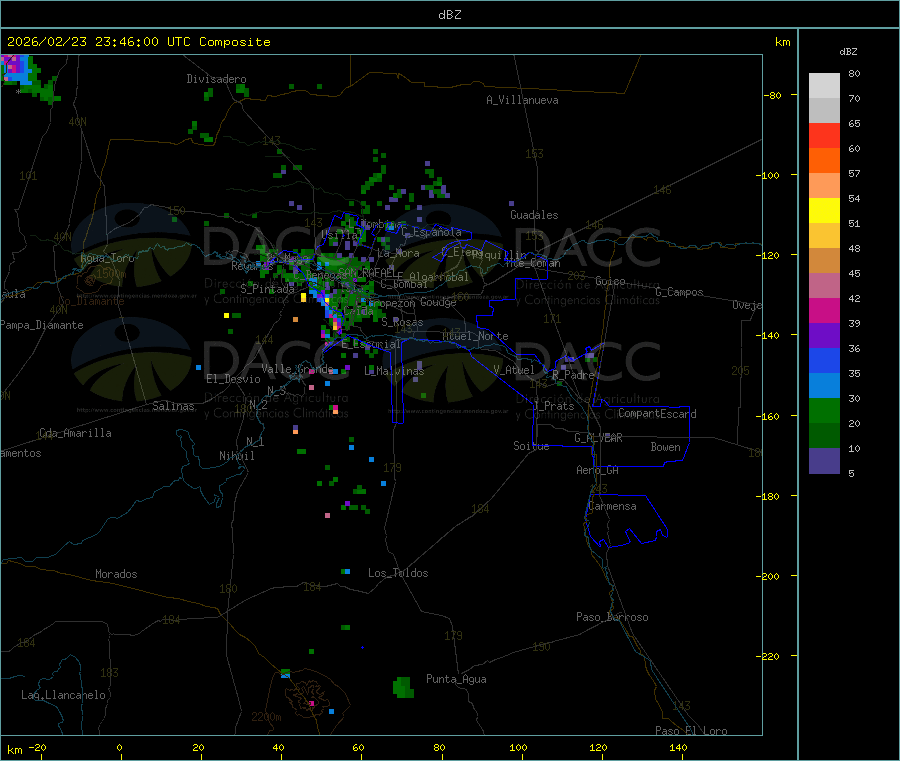Click the '0' tick on horizontal km axis
The image size is (900, 761).
[119, 747]
